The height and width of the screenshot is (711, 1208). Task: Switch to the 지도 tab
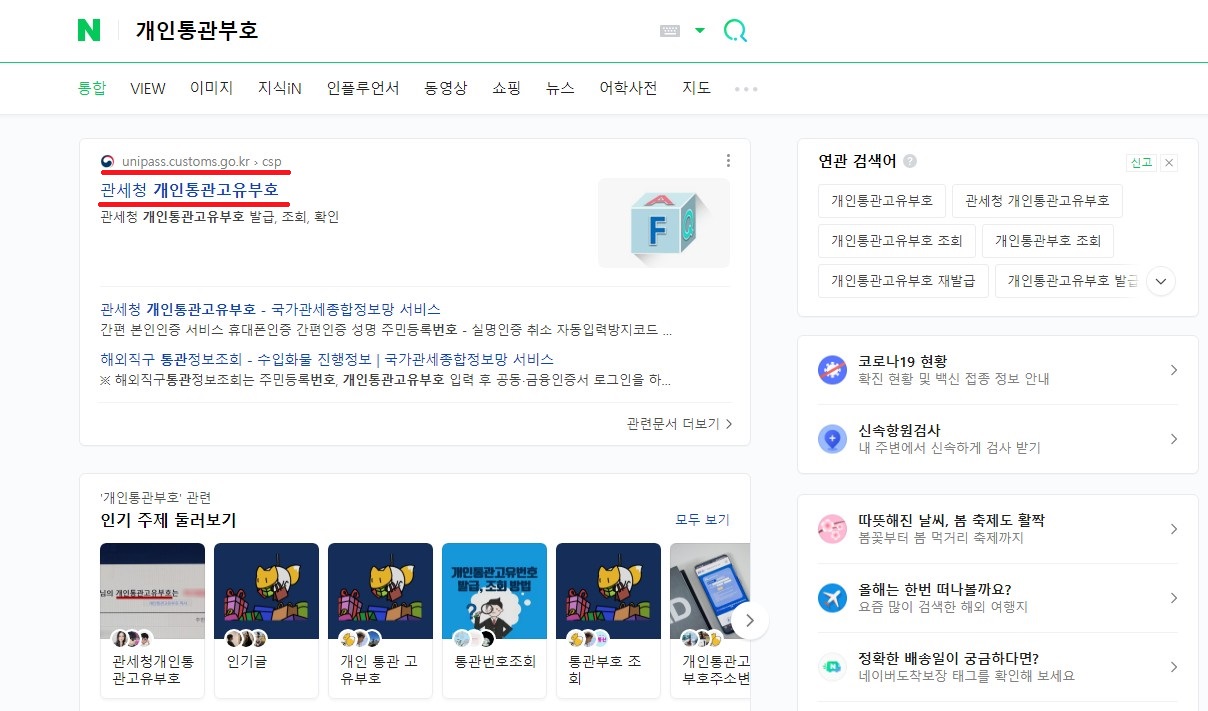pos(697,88)
